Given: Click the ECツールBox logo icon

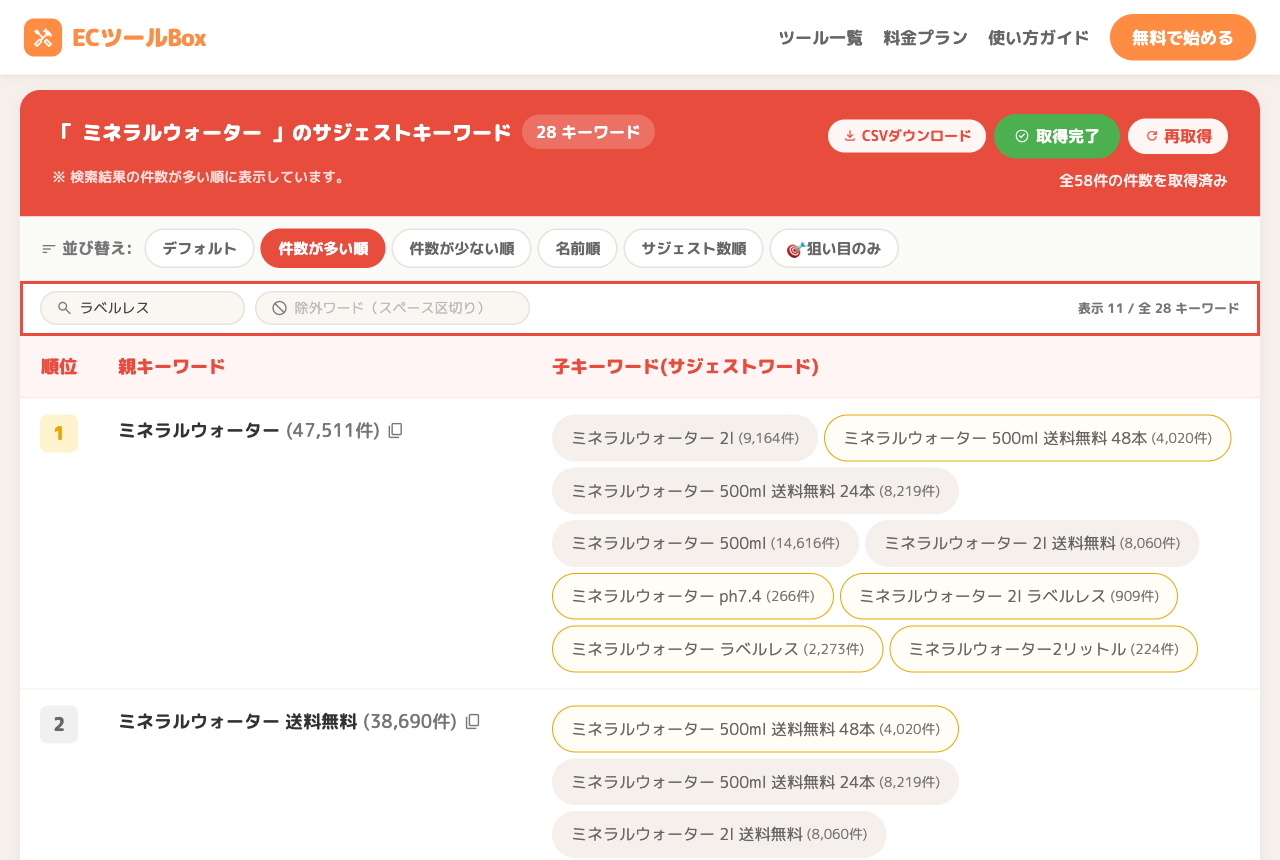Looking at the screenshot, I should (43, 38).
